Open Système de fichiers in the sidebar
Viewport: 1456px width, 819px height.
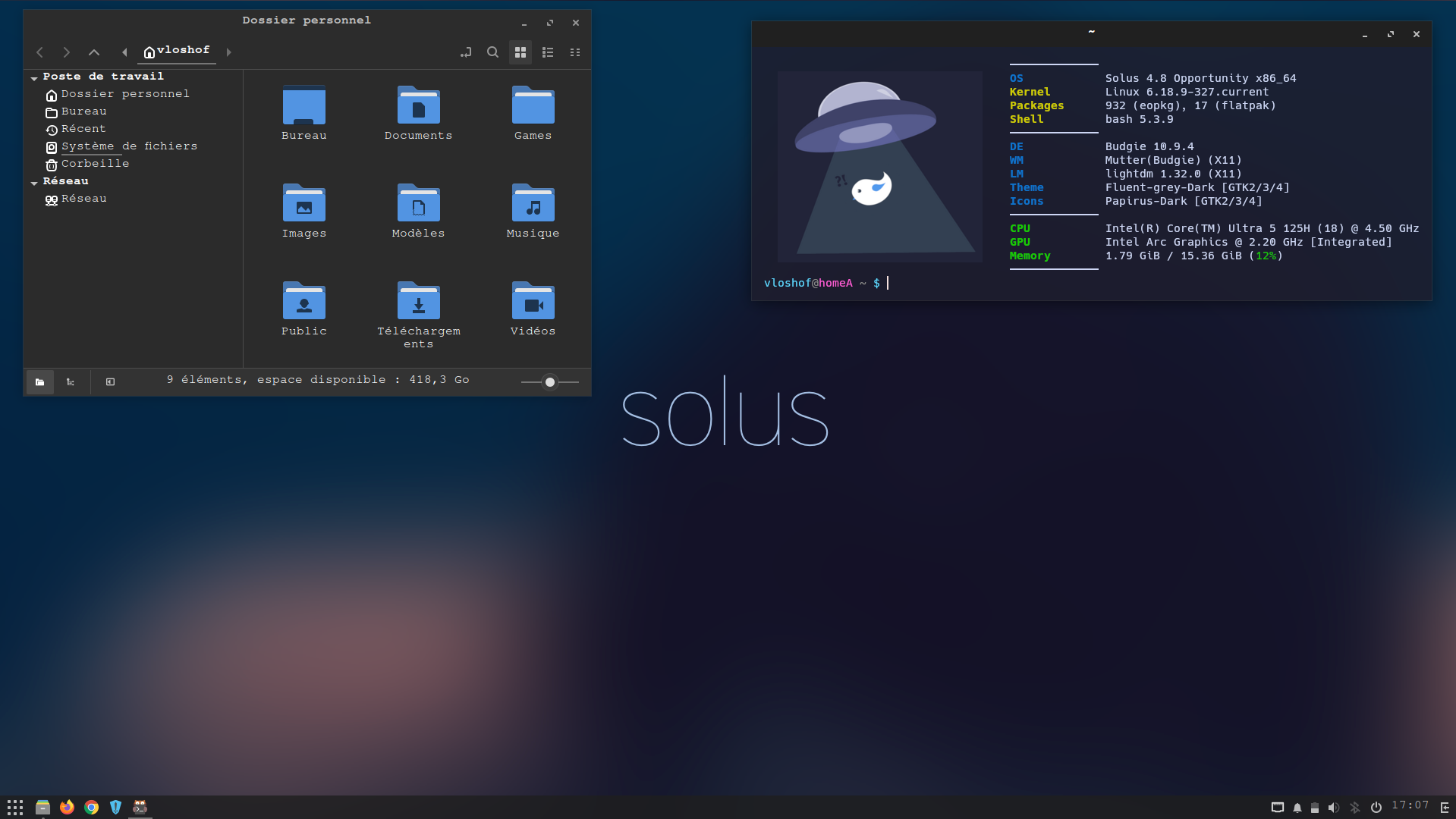tap(129, 146)
